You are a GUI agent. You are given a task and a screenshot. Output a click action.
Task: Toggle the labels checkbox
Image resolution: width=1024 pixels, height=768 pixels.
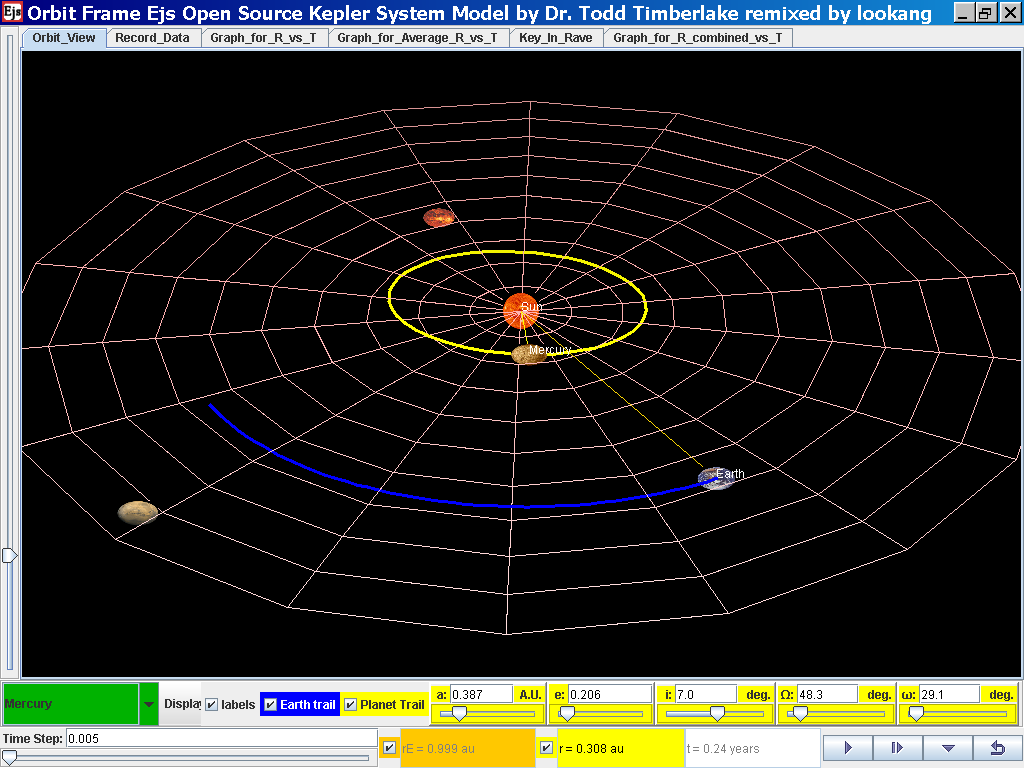click(212, 705)
